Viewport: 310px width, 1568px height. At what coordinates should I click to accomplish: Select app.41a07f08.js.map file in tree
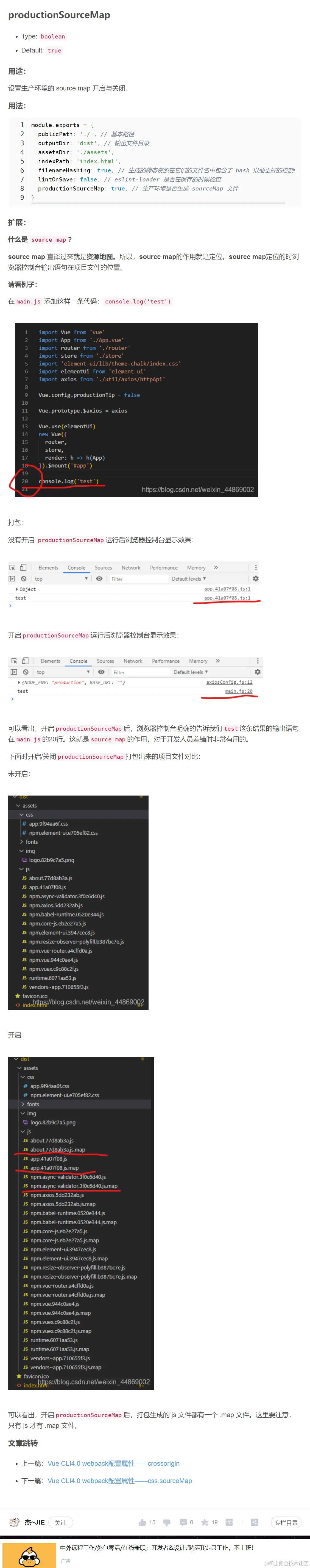tap(54, 1168)
